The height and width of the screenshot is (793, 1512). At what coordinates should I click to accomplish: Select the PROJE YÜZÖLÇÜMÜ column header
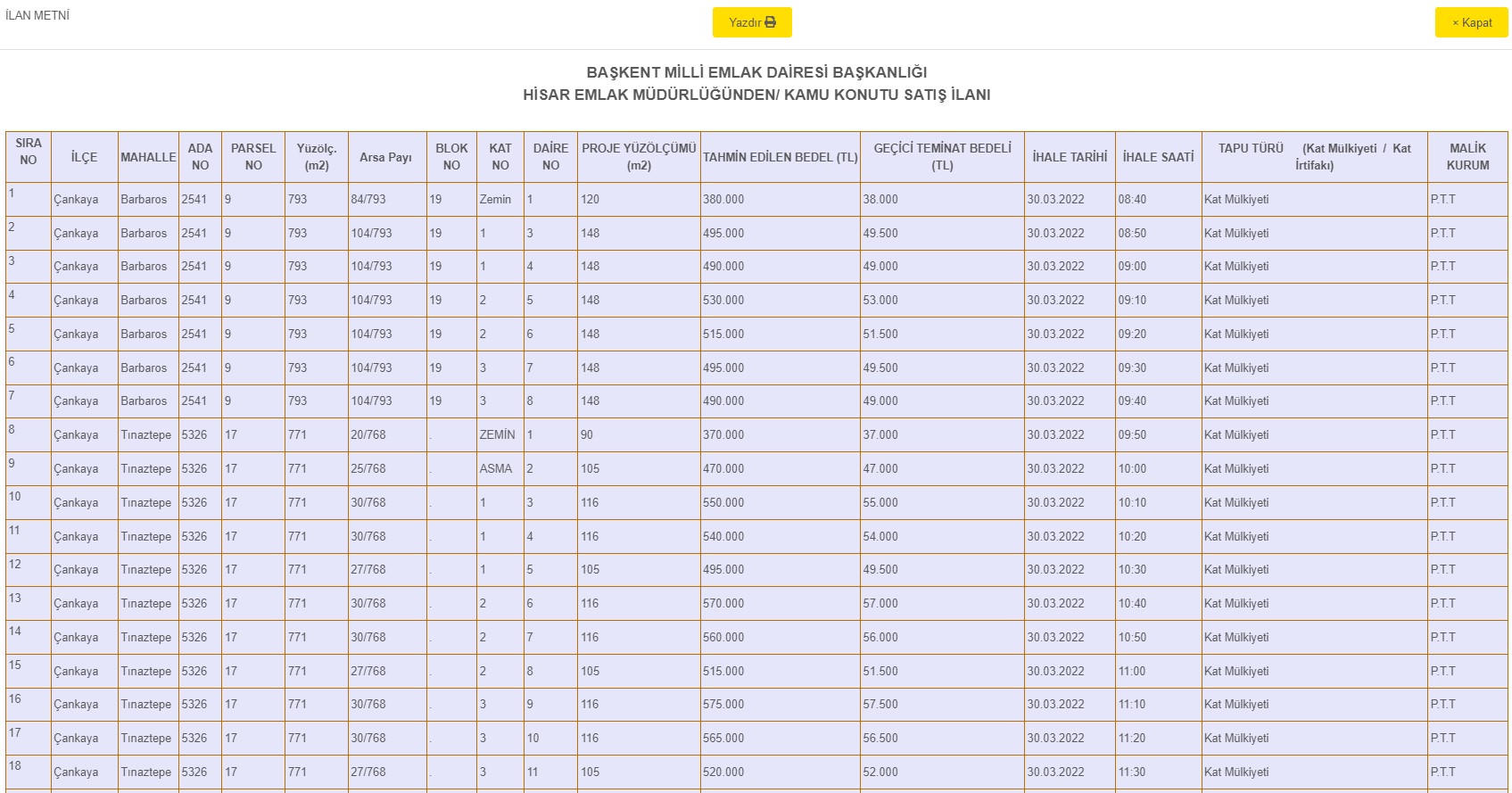click(639, 157)
